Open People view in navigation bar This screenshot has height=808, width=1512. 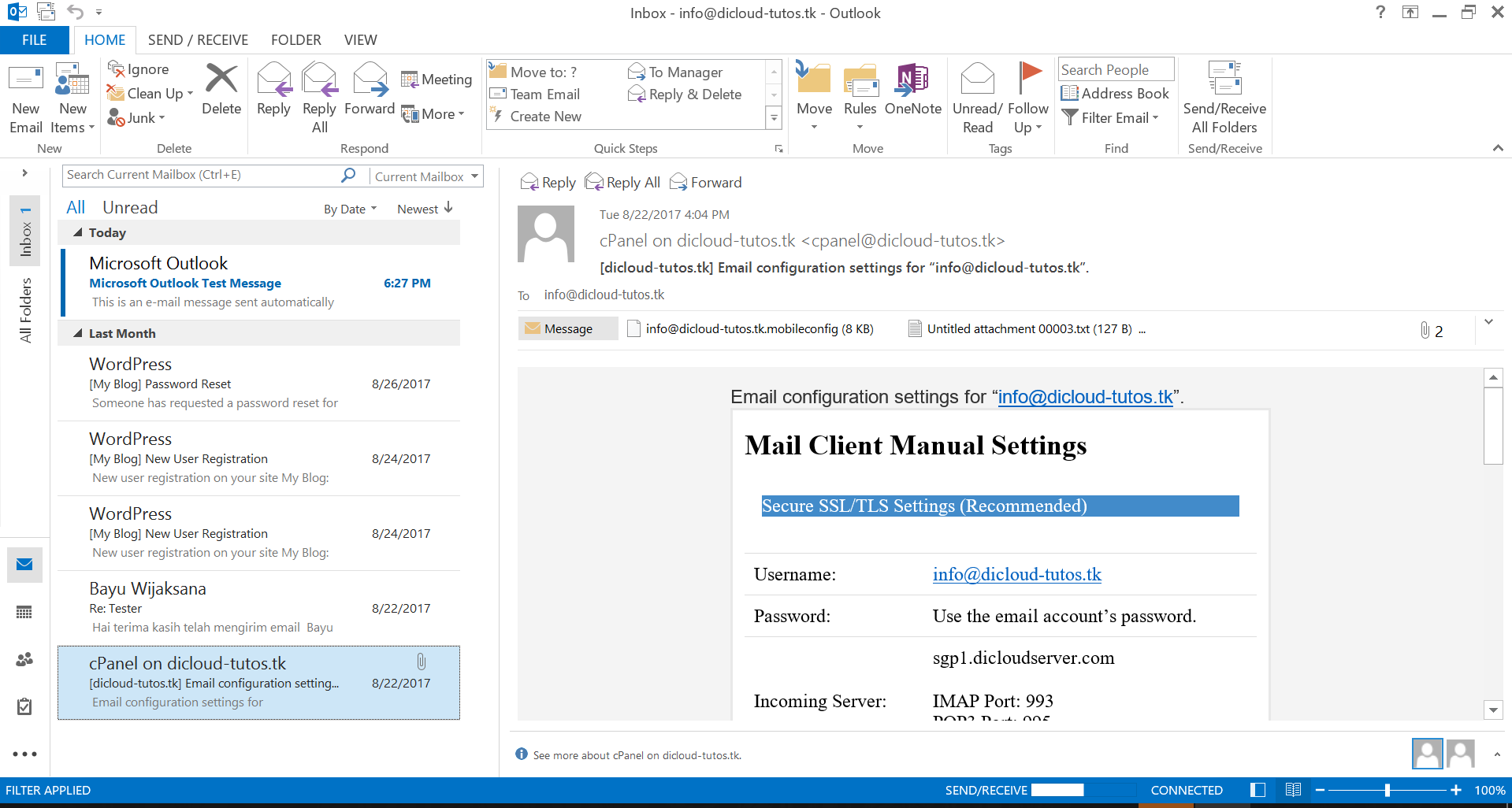tap(24, 659)
